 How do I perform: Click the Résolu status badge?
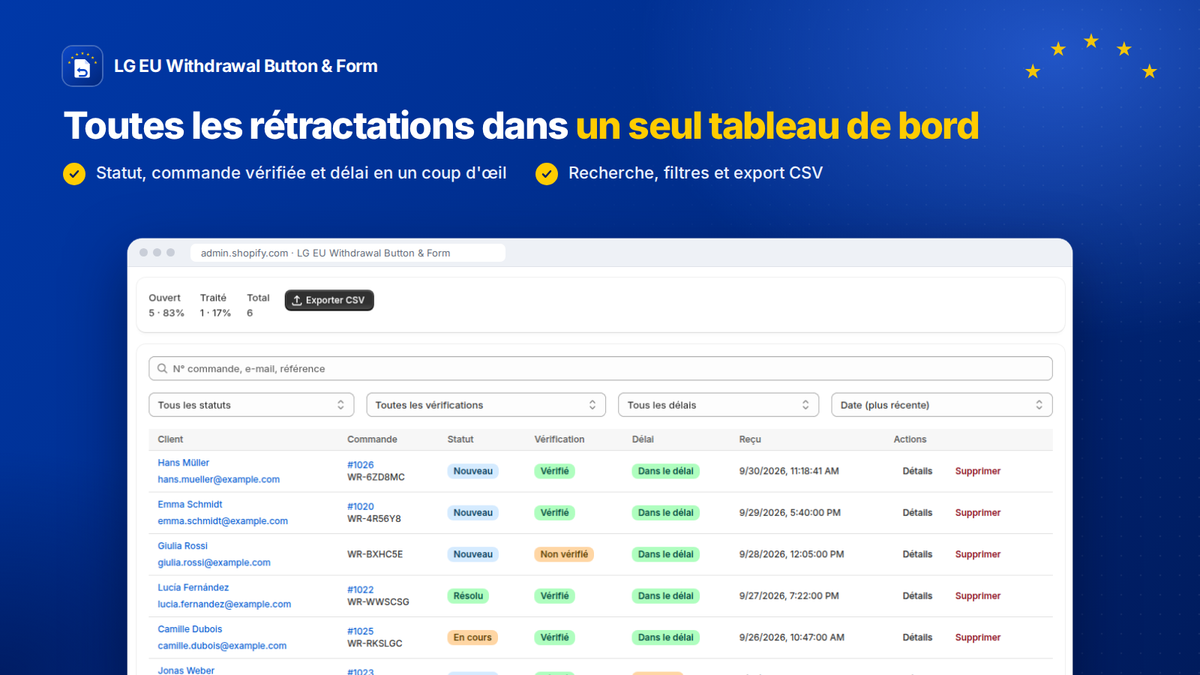468,596
